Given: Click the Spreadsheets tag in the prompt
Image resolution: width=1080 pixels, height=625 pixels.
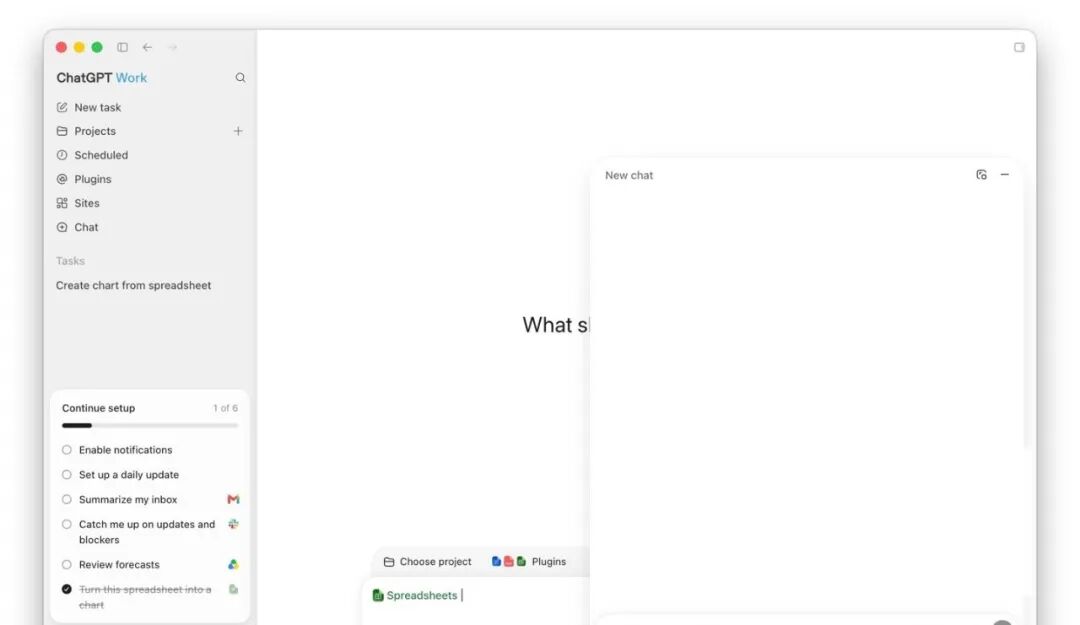Looking at the screenshot, I should [x=415, y=595].
